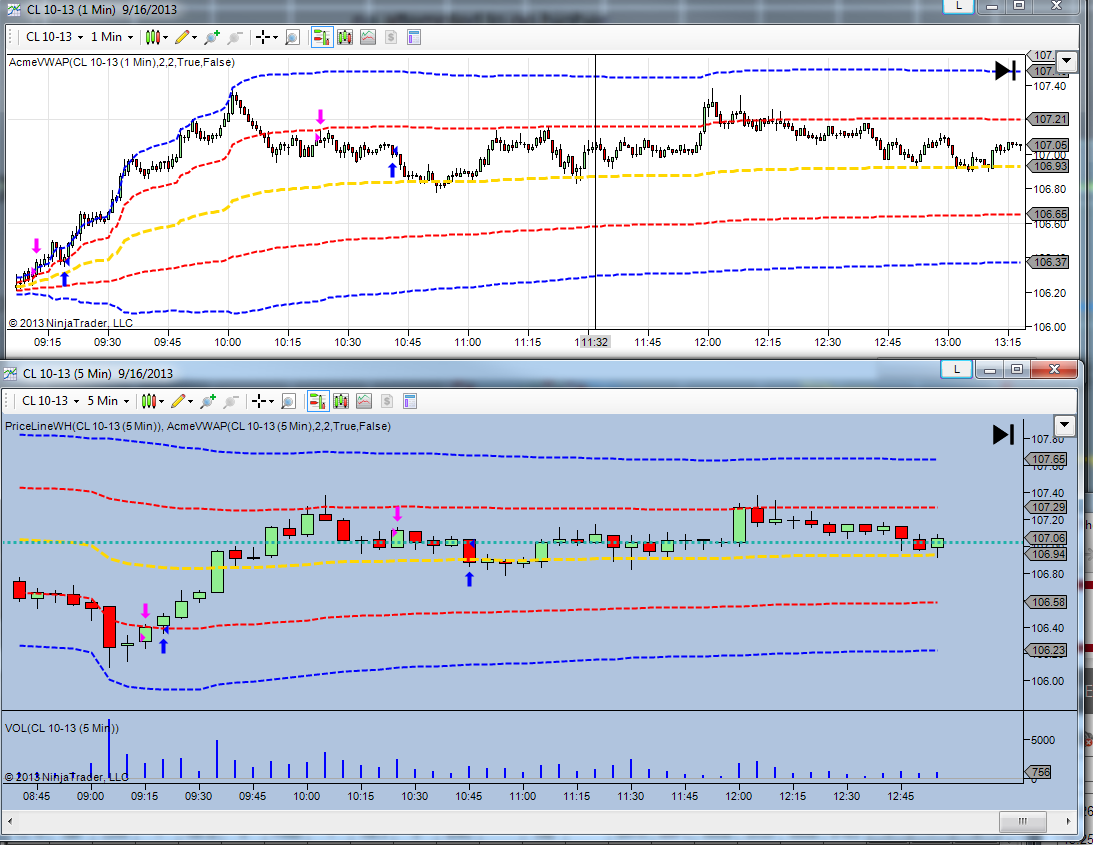Viewport: 1093px width, 845px height.
Task: Open instrument dropdown CL 10-13 in 1 Min chart
Action: [x=54, y=37]
